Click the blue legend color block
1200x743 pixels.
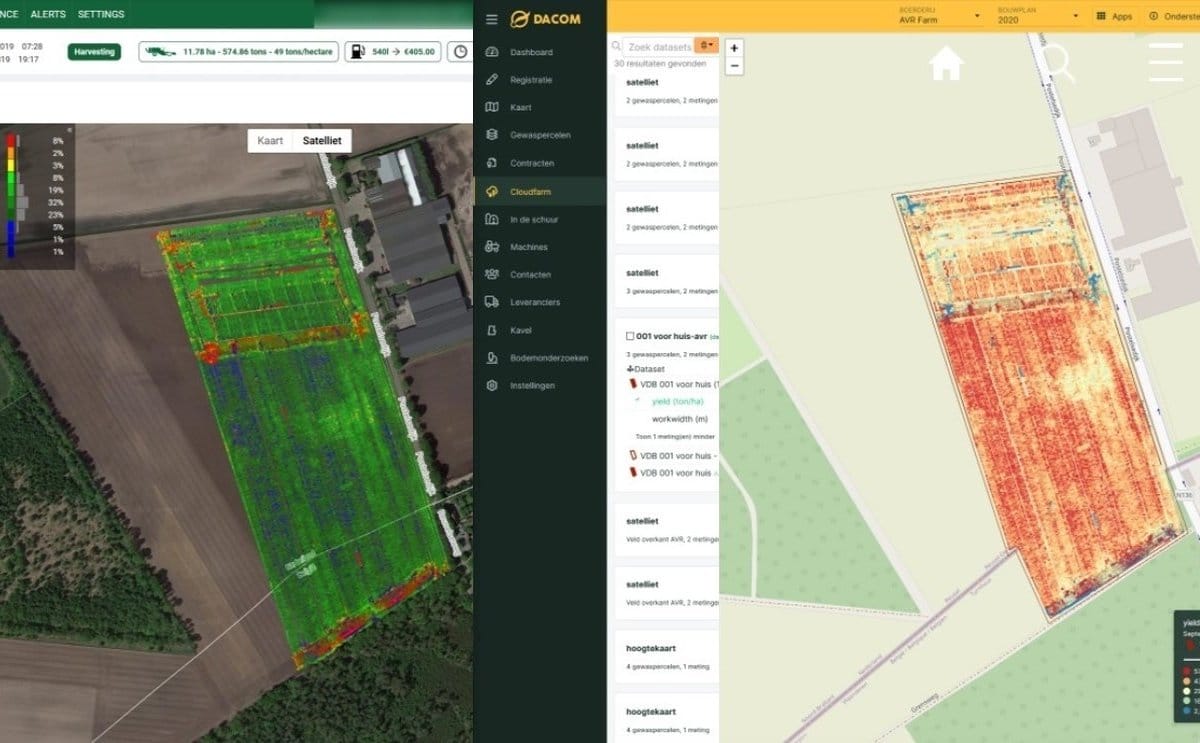pos(10,240)
